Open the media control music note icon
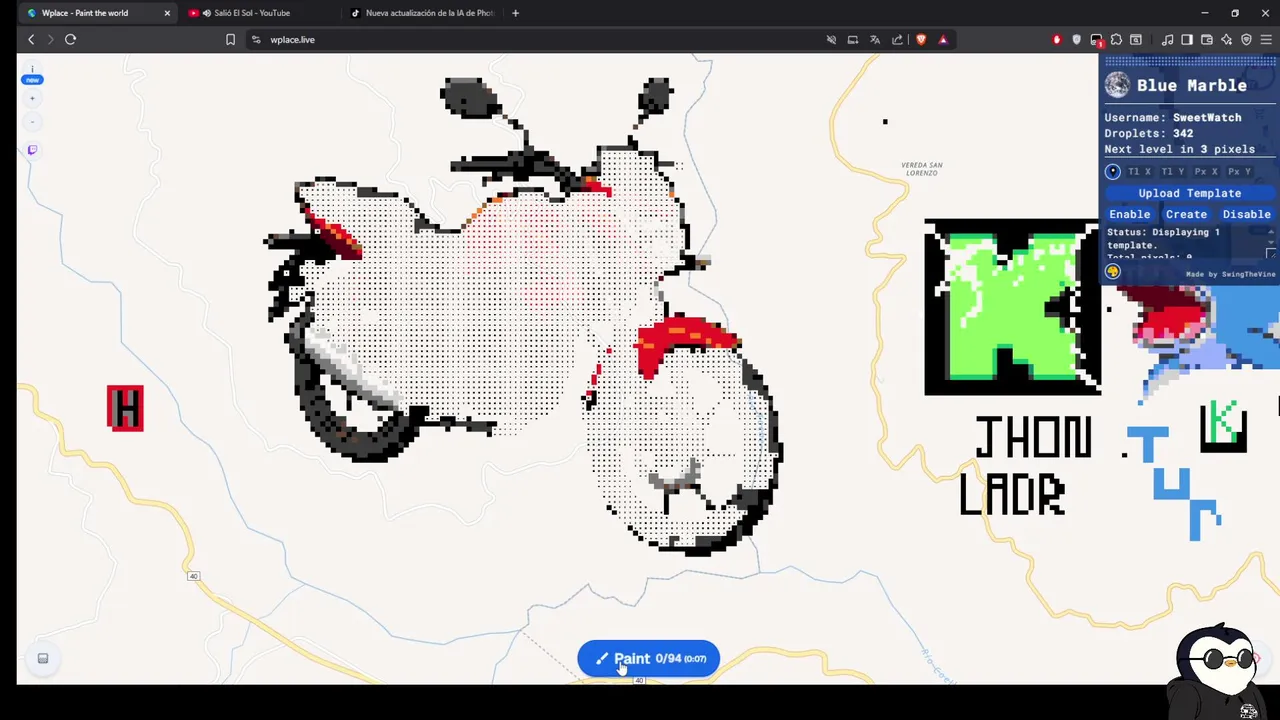 click(1168, 39)
